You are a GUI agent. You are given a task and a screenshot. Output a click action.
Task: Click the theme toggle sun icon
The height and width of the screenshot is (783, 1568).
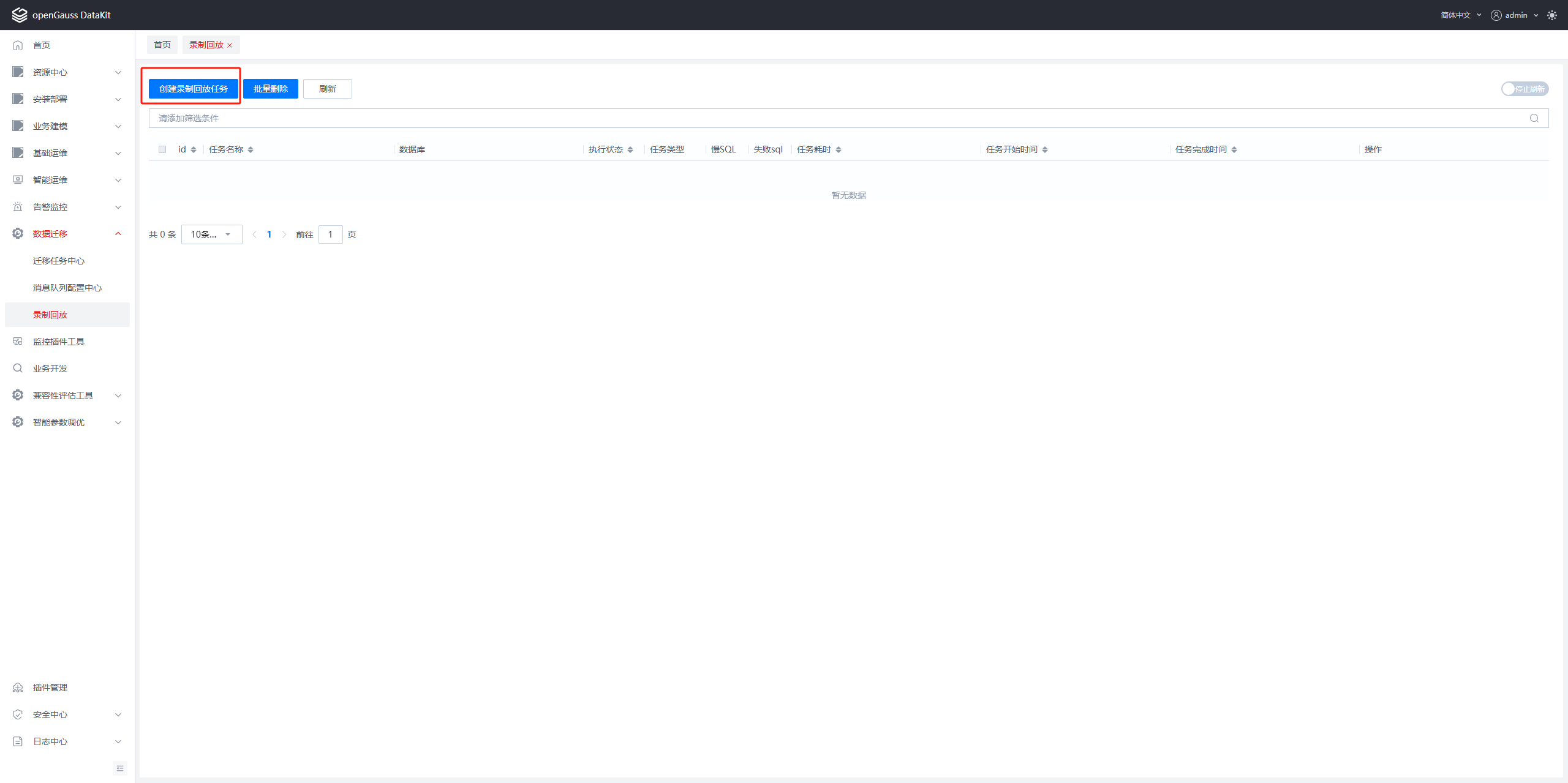1551,15
